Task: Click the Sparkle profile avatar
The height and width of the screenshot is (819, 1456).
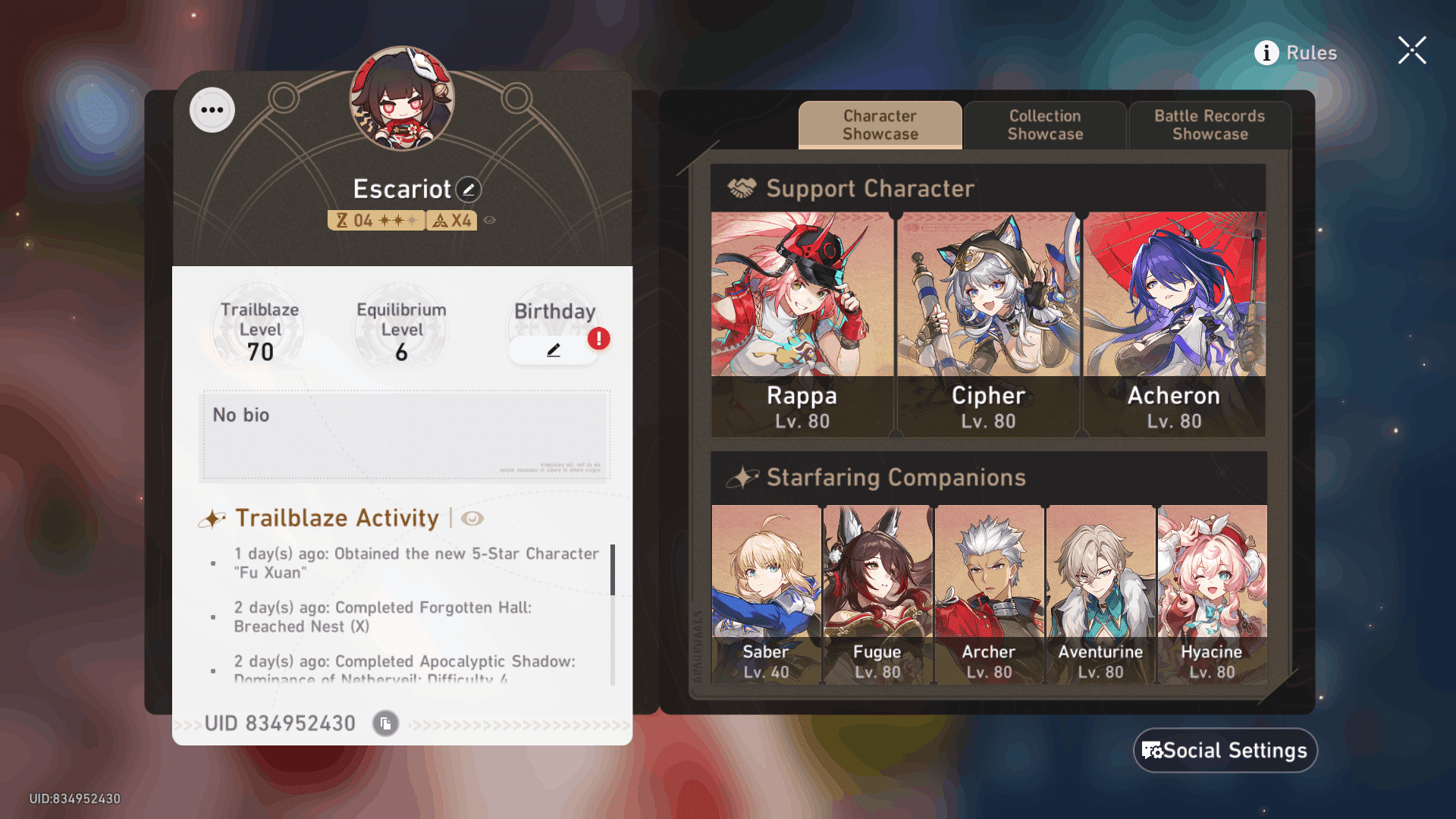Action: click(x=402, y=99)
